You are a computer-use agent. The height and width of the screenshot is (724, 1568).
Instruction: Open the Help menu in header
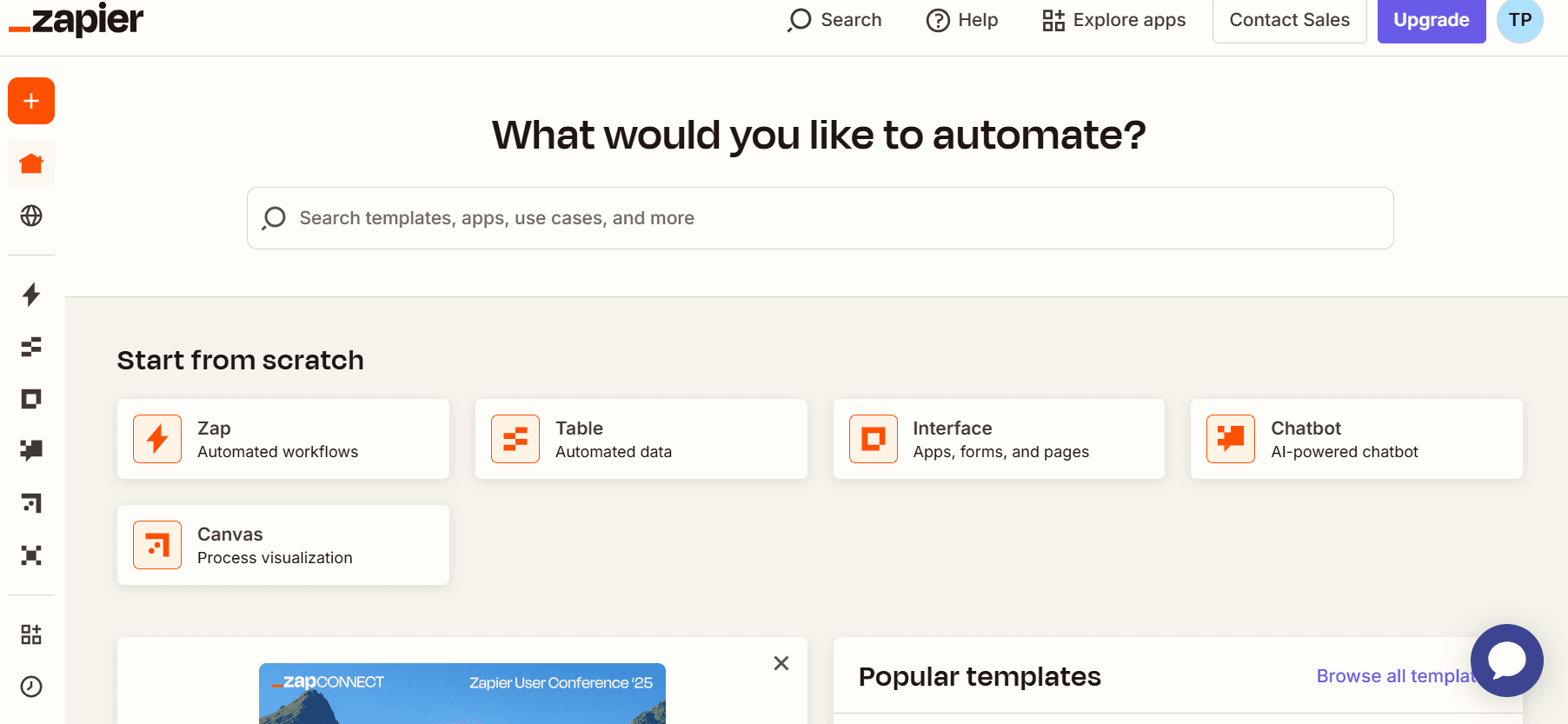tap(962, 20)
